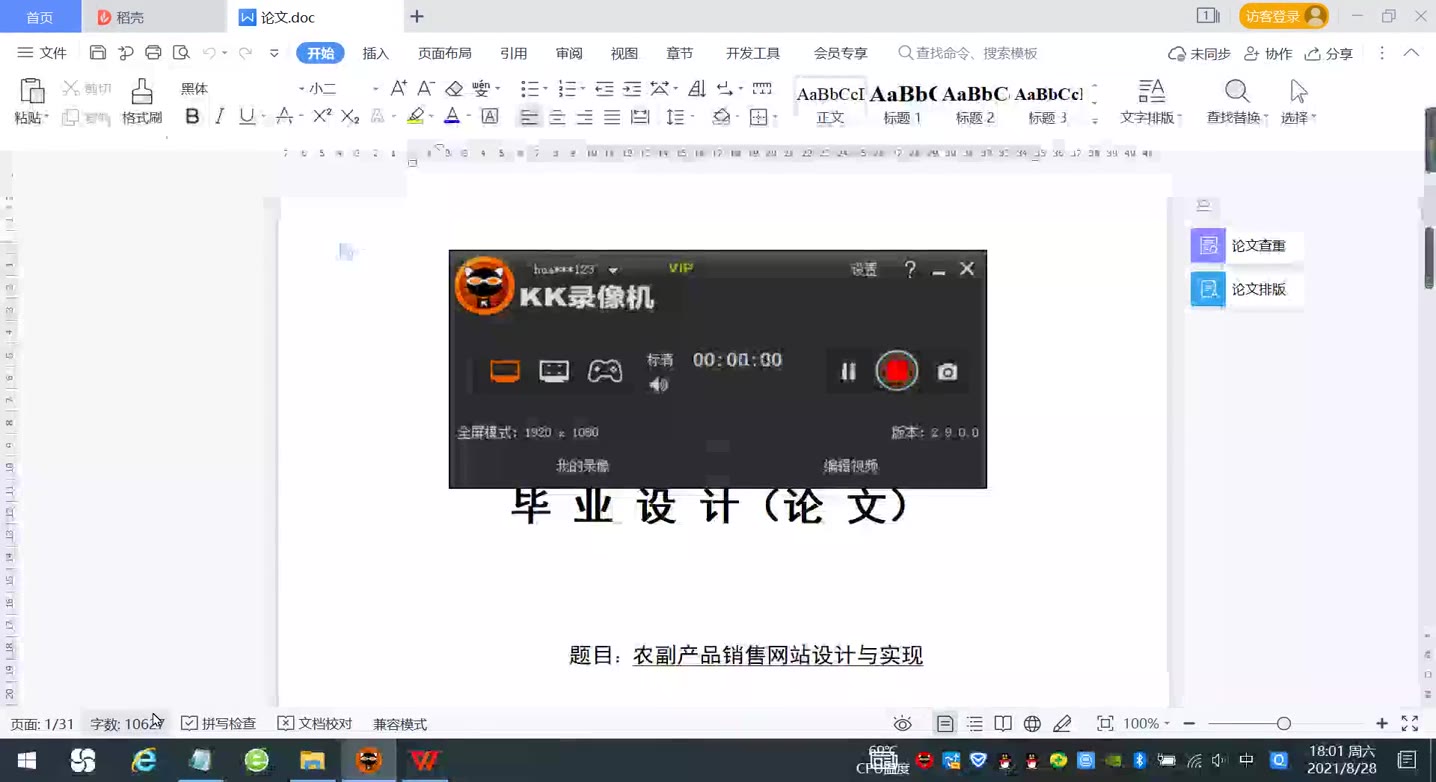Apply the 正文 style

coord(830,103)
